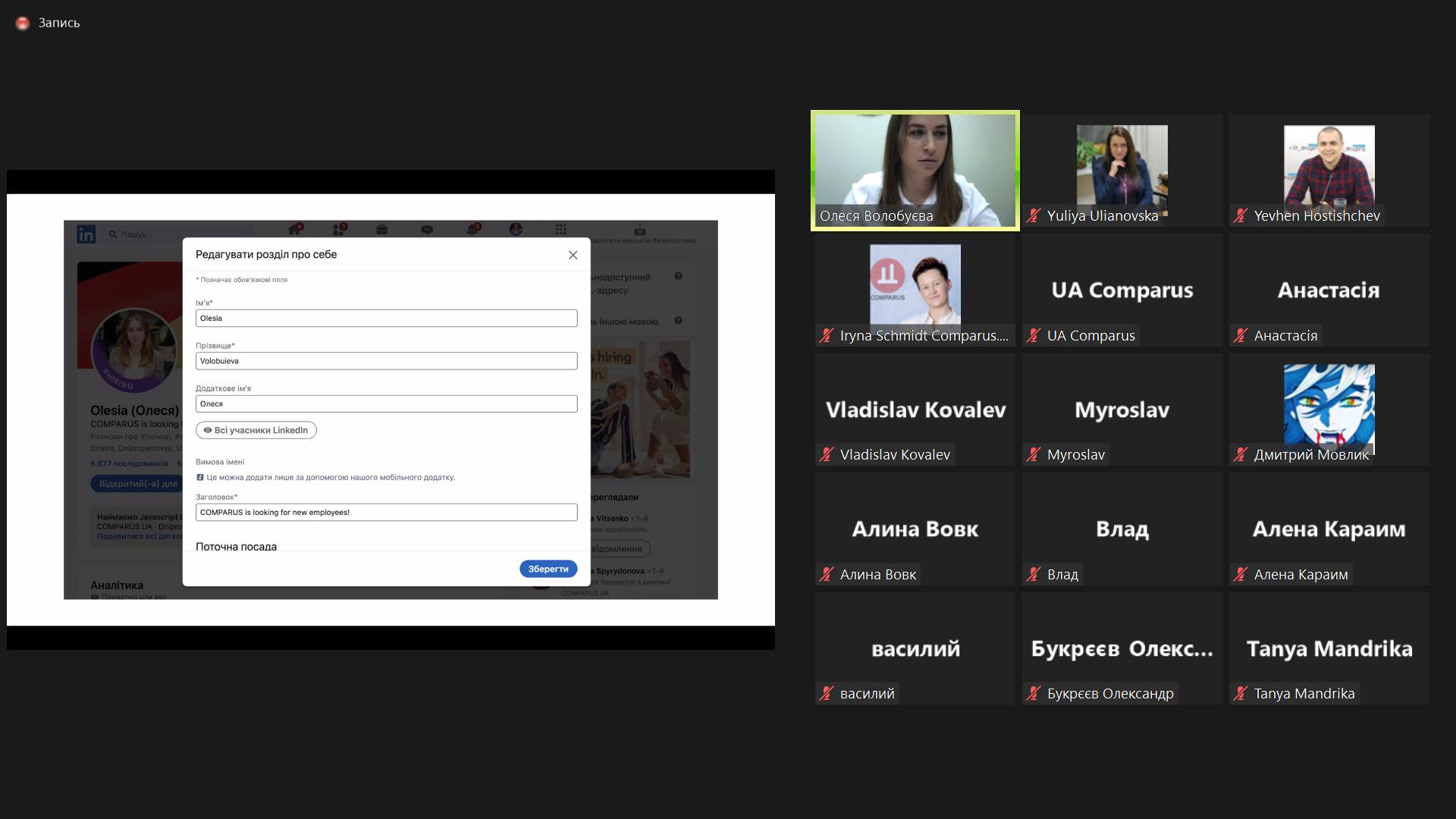Click the Додаткове ім'я field containing Олеся
The width and height of the screenshot is (1456, 819).
[387, 404]
